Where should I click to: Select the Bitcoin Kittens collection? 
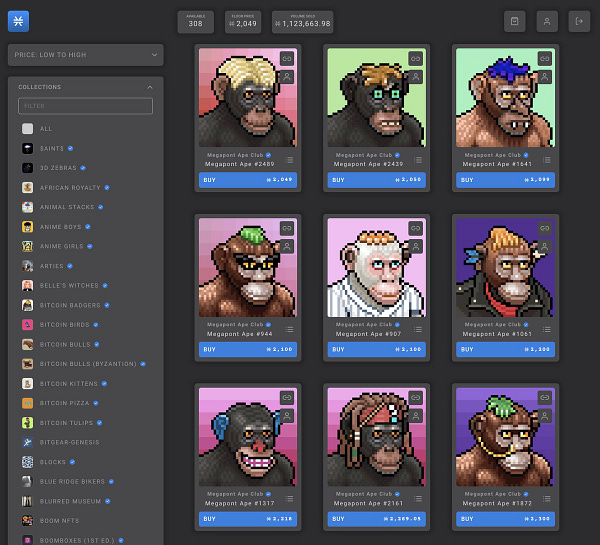click(x=64, y=383)
